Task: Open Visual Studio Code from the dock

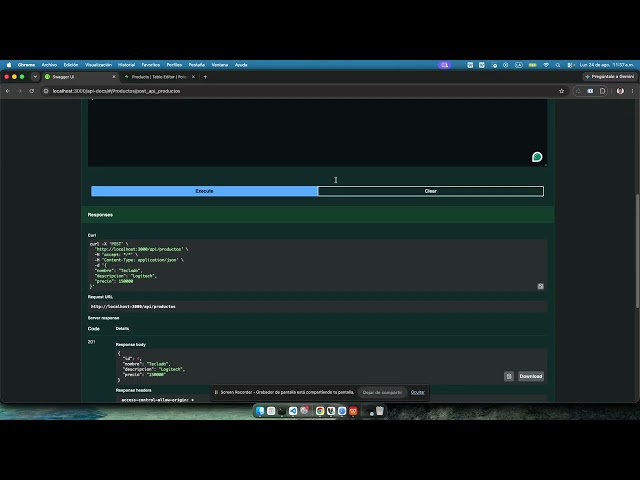Action: point(293,411)
